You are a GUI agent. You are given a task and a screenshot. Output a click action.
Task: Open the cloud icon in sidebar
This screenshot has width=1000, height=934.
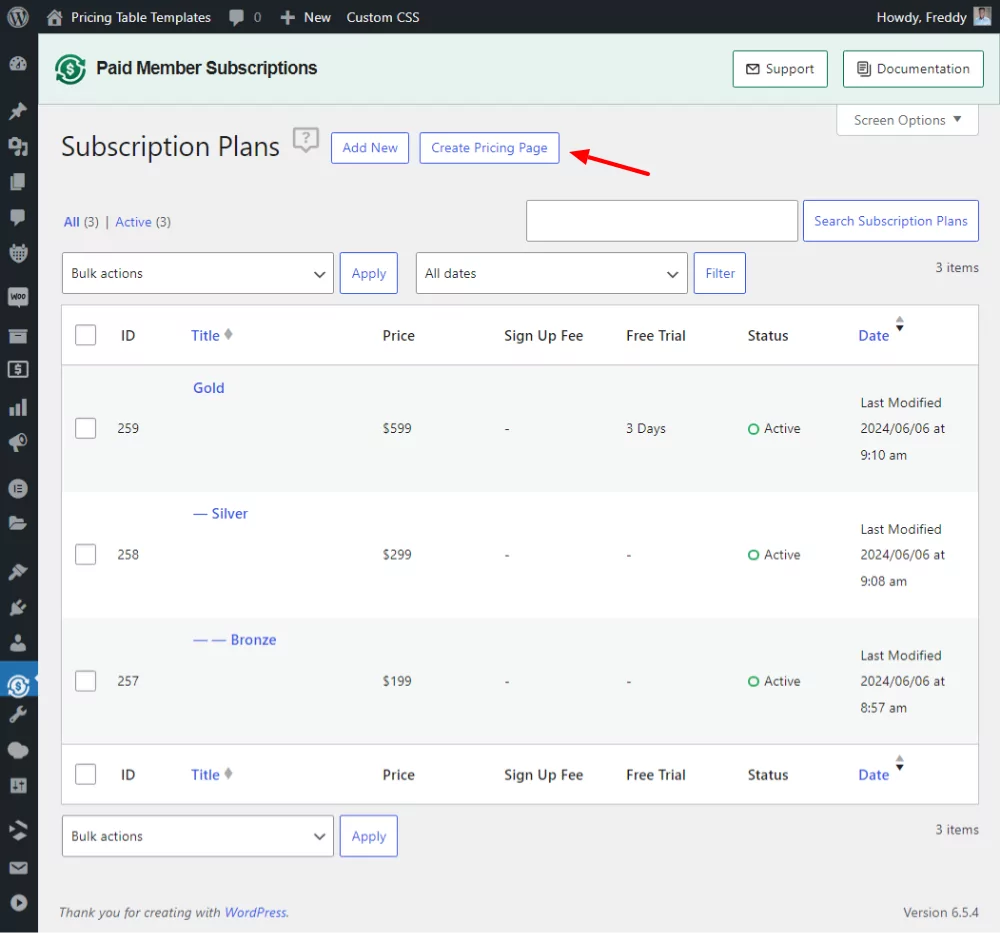point(18,751)
